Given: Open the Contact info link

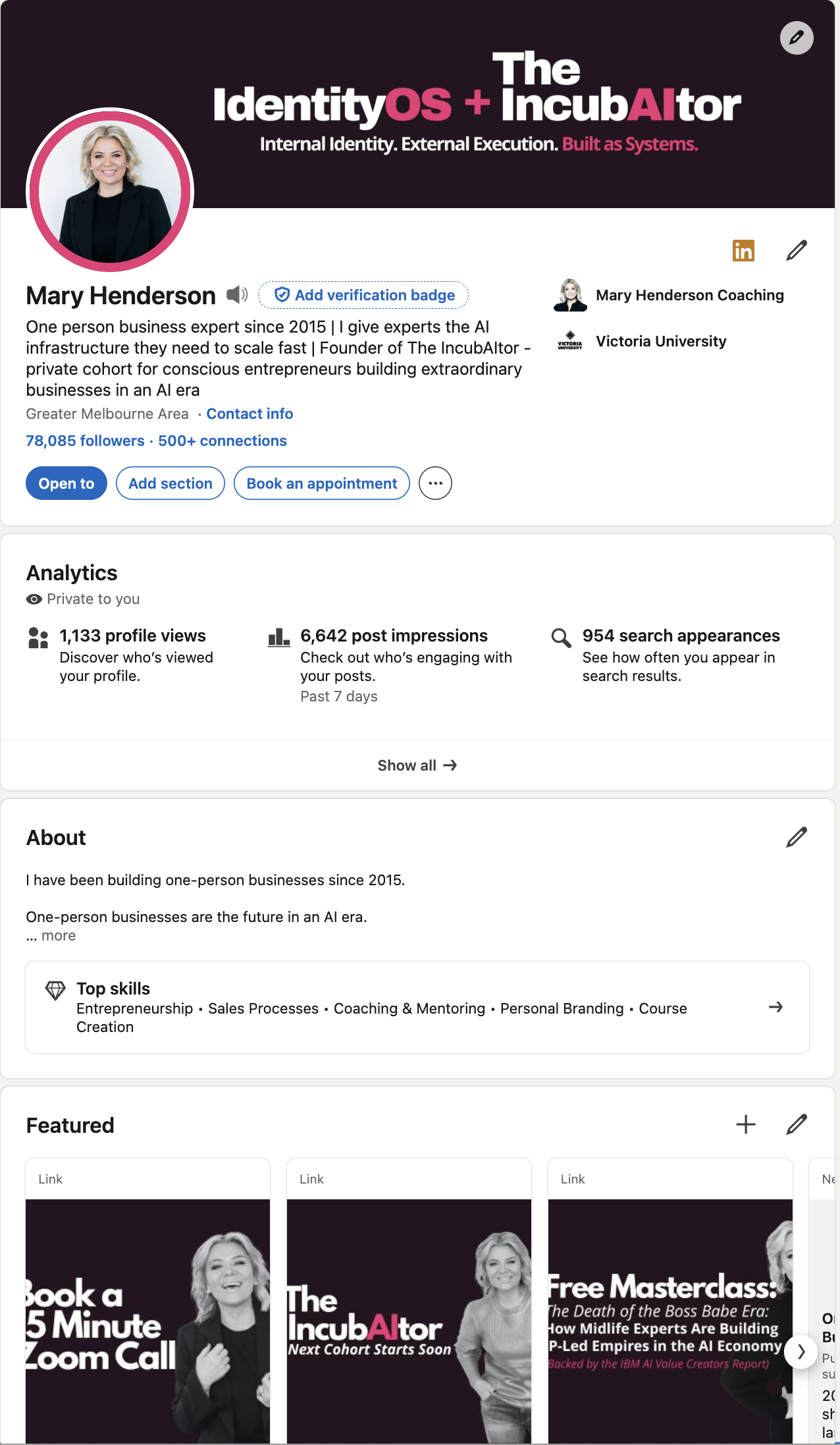Looking at the screenshot, I should point(249,414).
